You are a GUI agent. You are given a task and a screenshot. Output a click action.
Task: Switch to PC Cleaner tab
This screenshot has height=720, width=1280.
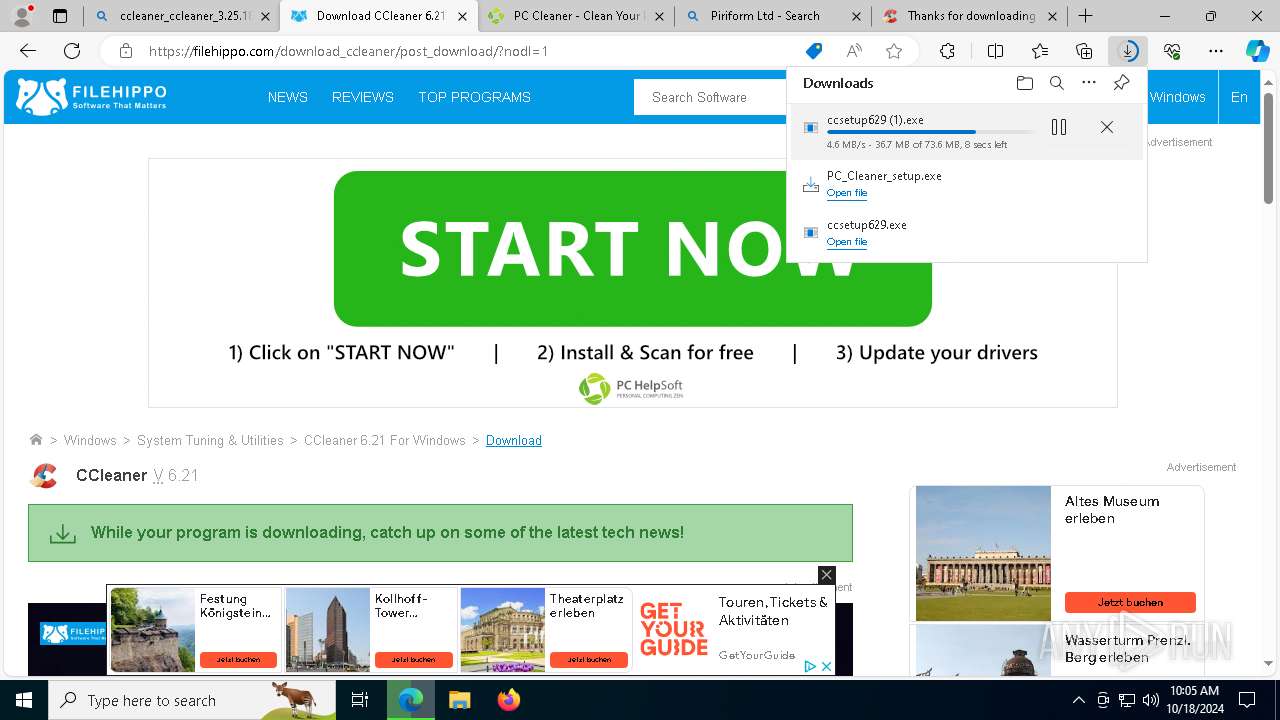coord(575,16)
